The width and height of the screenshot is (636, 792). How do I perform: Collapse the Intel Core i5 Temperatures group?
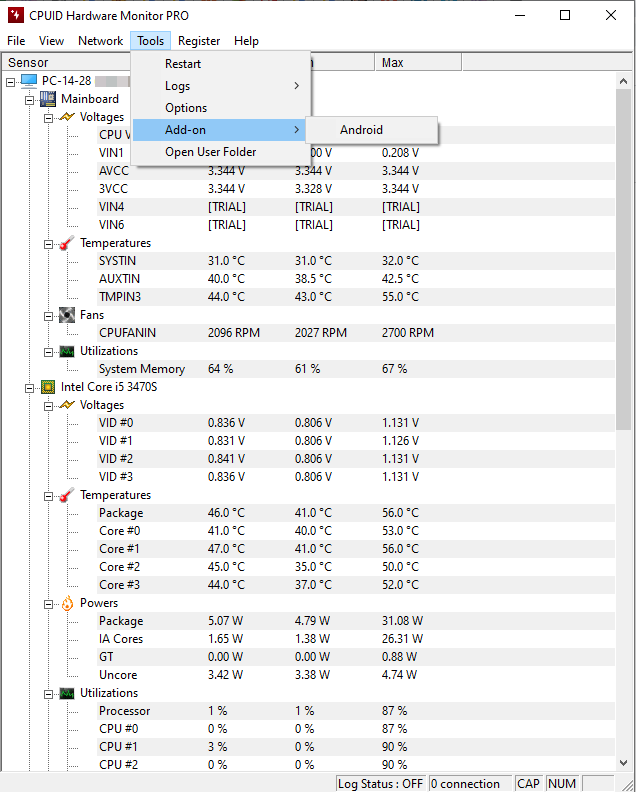click(x=48, y=496)
